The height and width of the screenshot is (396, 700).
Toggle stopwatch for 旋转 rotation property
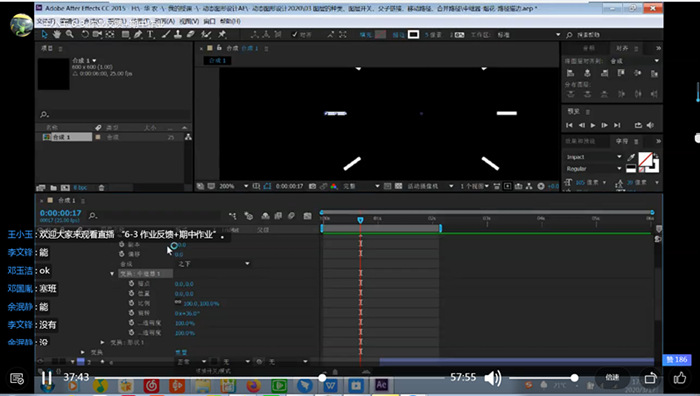[131, 313]
